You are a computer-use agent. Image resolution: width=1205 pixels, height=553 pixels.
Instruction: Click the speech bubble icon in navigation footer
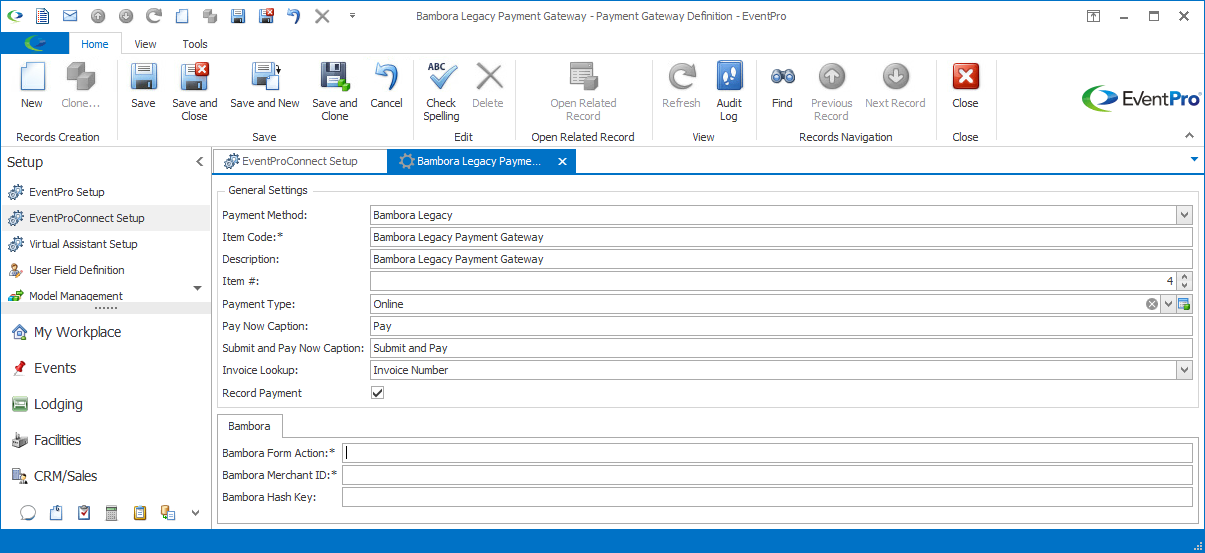pyautogui.click(x=28, y=513)
